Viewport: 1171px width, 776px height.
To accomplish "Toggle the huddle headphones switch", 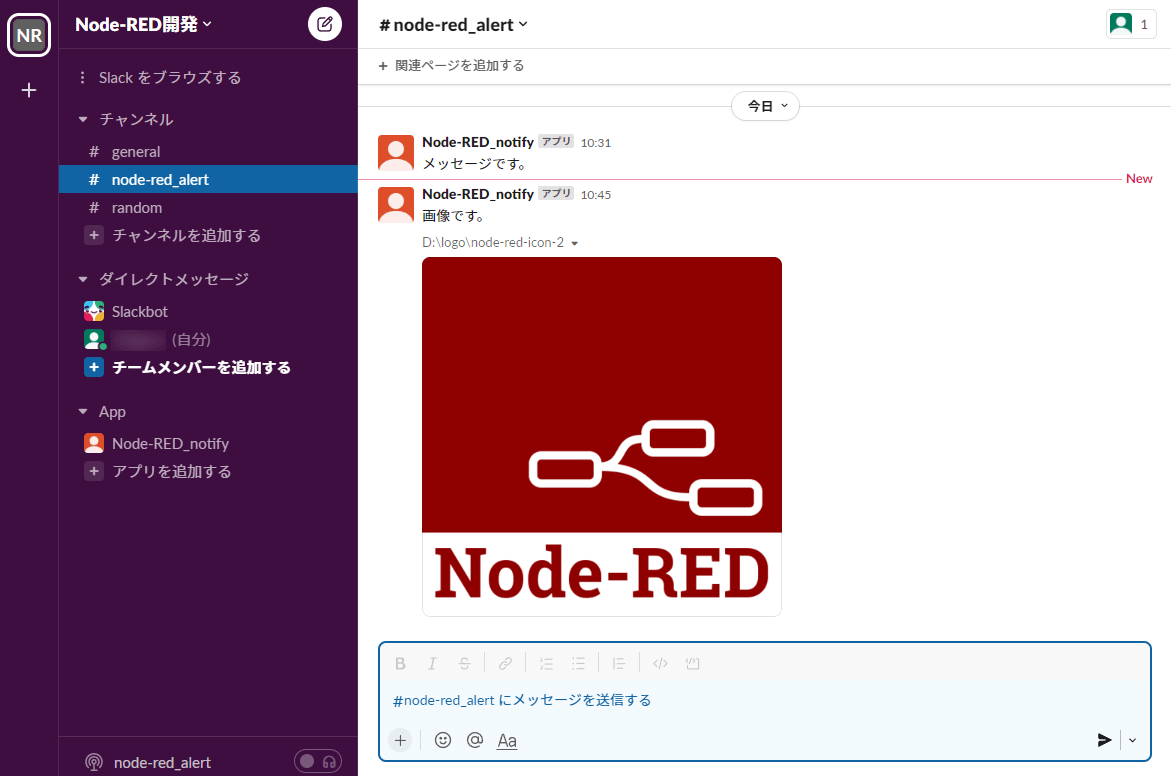I will coord(318,761).
